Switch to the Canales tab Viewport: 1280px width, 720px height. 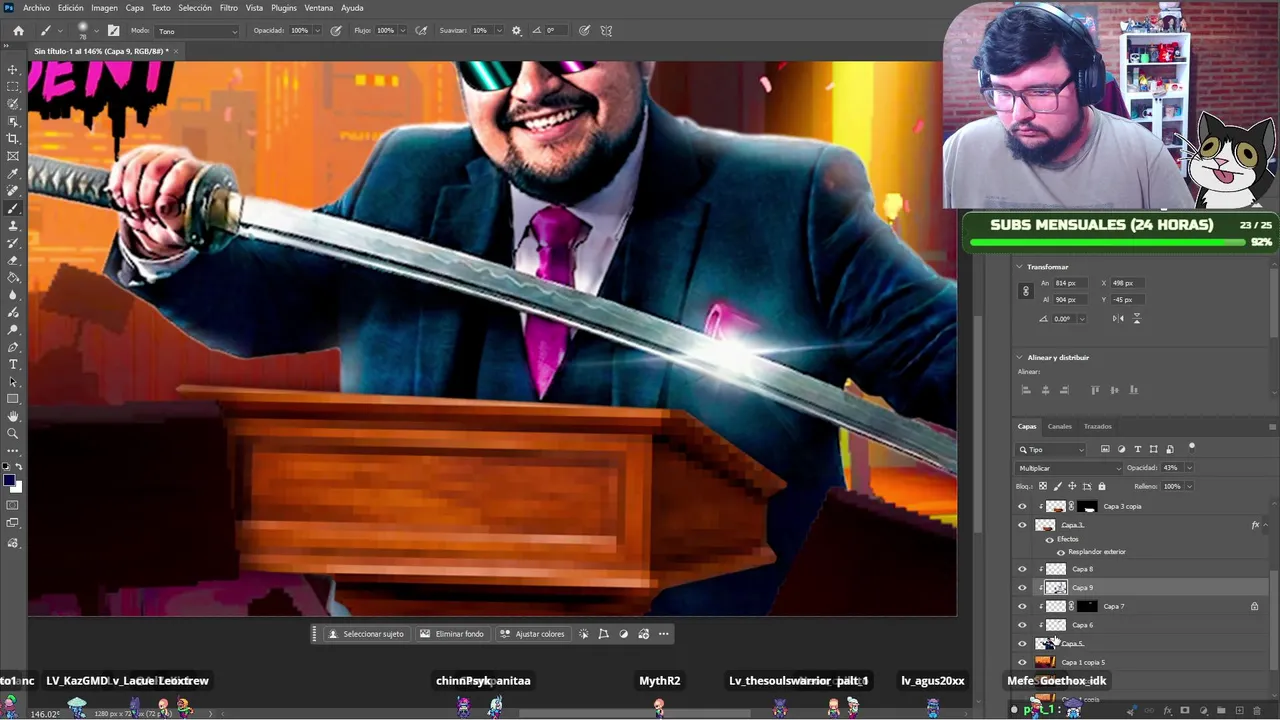coord(1060,426)
